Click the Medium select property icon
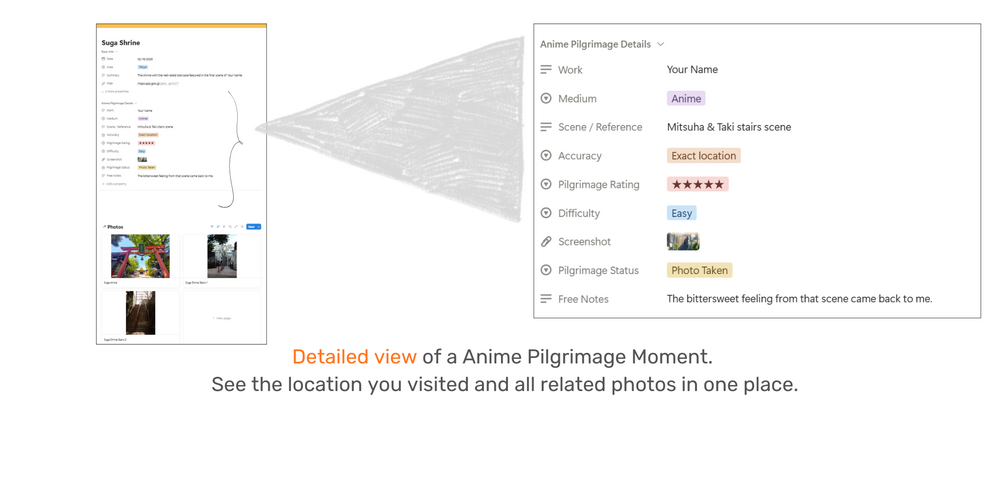Viewport: 1005px width, 502px height. [x=546, y=99]
